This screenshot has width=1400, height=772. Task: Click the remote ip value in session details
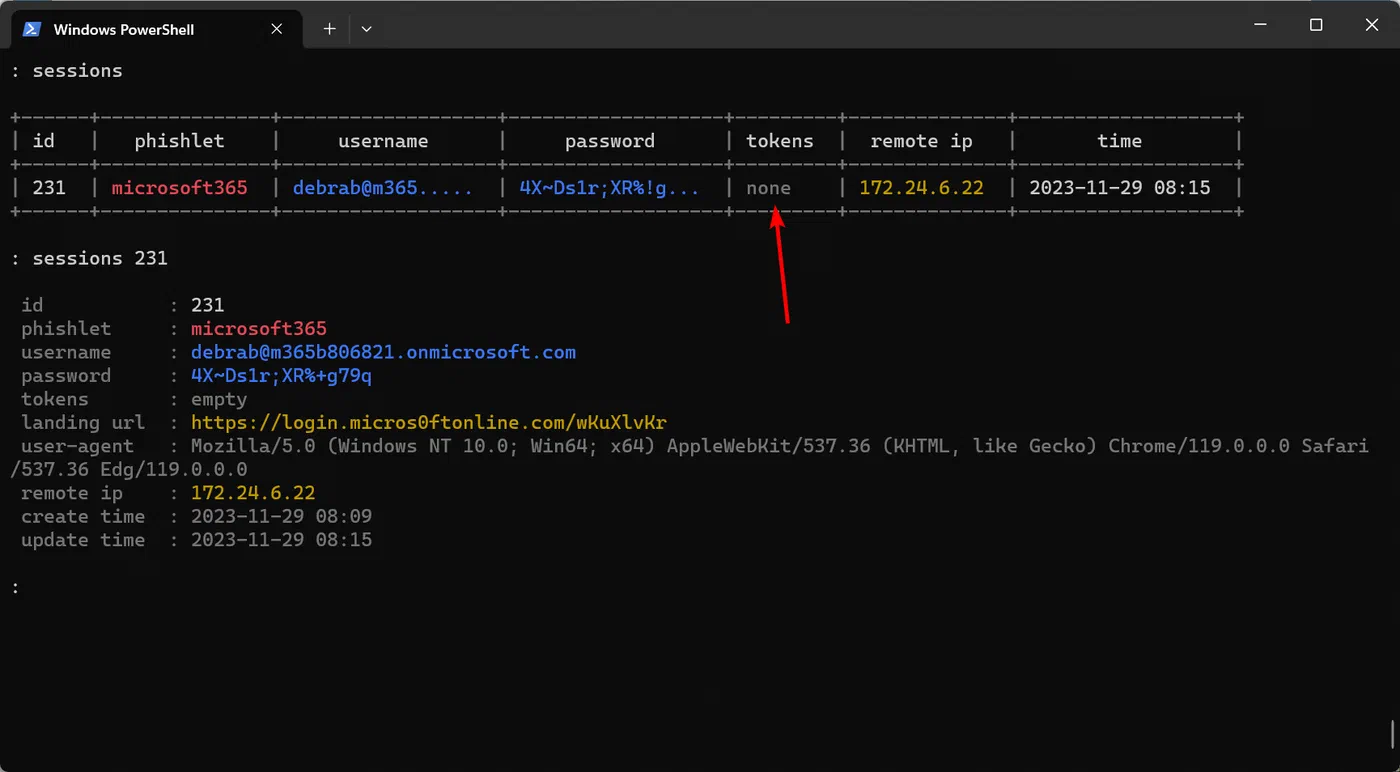click(x=253, y=493)
